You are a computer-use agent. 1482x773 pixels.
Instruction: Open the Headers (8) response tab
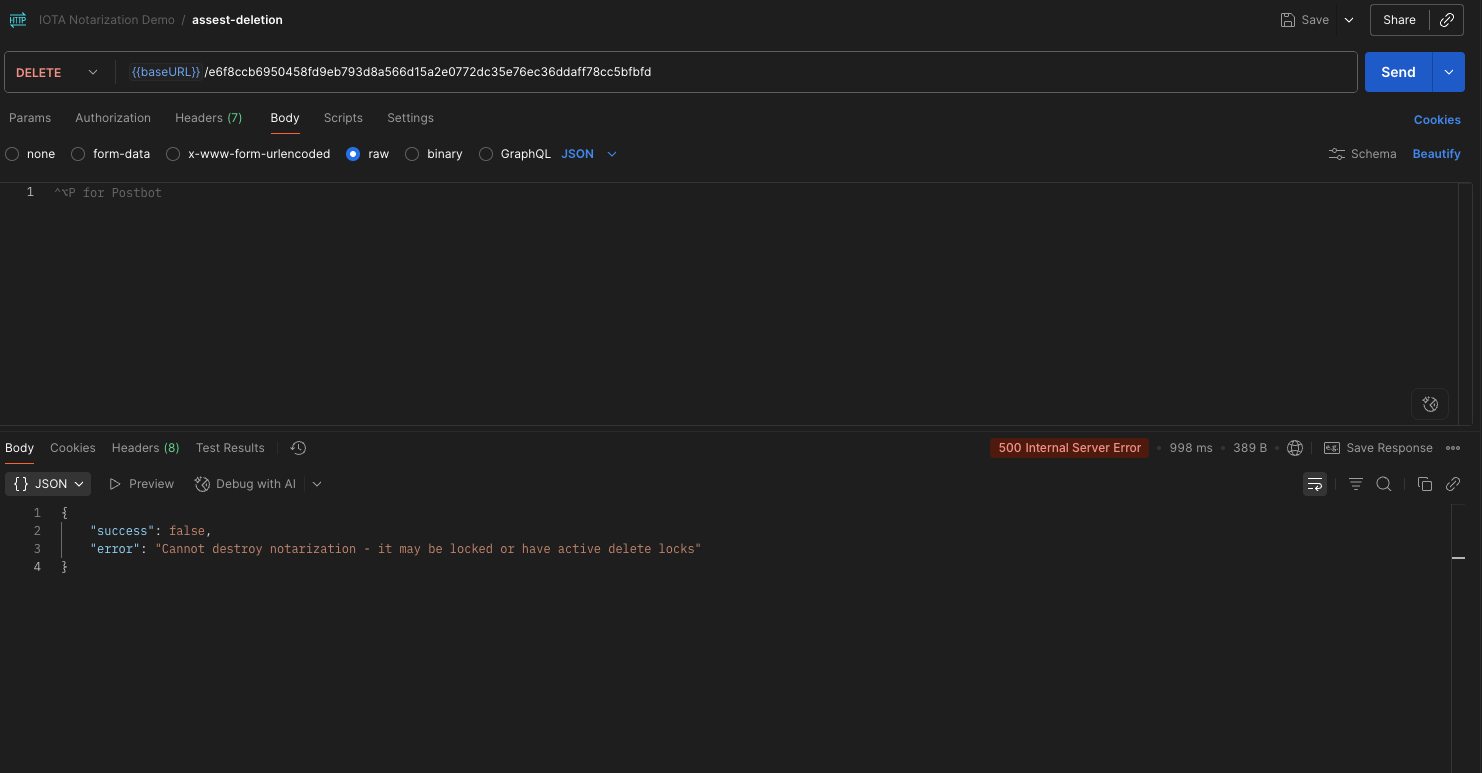click(x=144, y=447)
